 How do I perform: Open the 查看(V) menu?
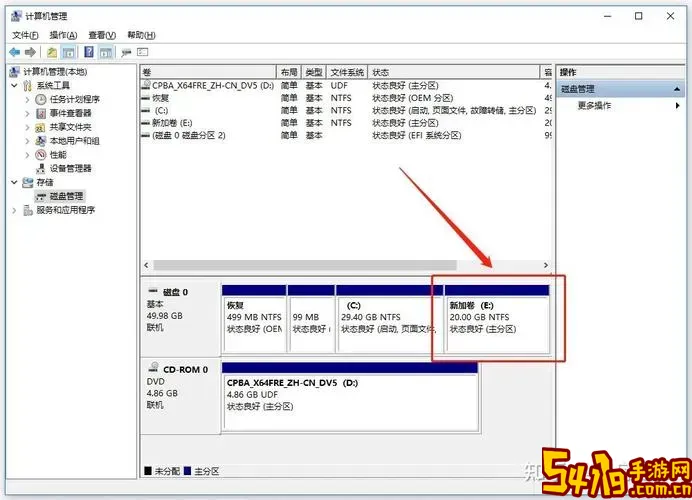[x=102, y=35]
